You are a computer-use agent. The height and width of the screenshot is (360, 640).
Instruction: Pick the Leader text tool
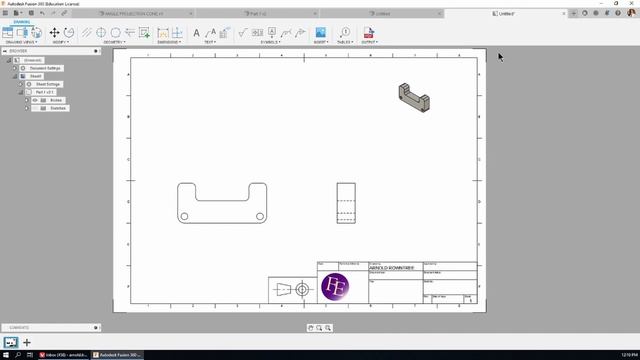[210, 33]
